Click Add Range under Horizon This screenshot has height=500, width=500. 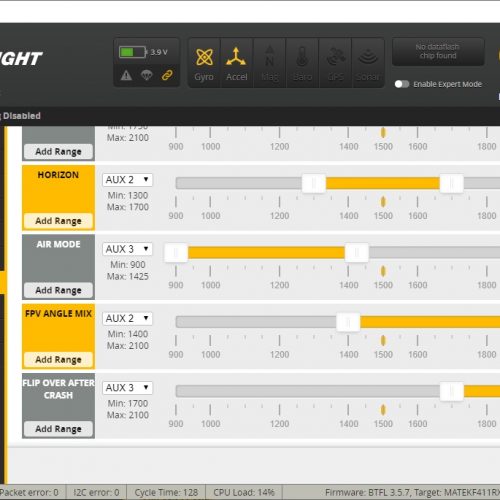point(58,221)
